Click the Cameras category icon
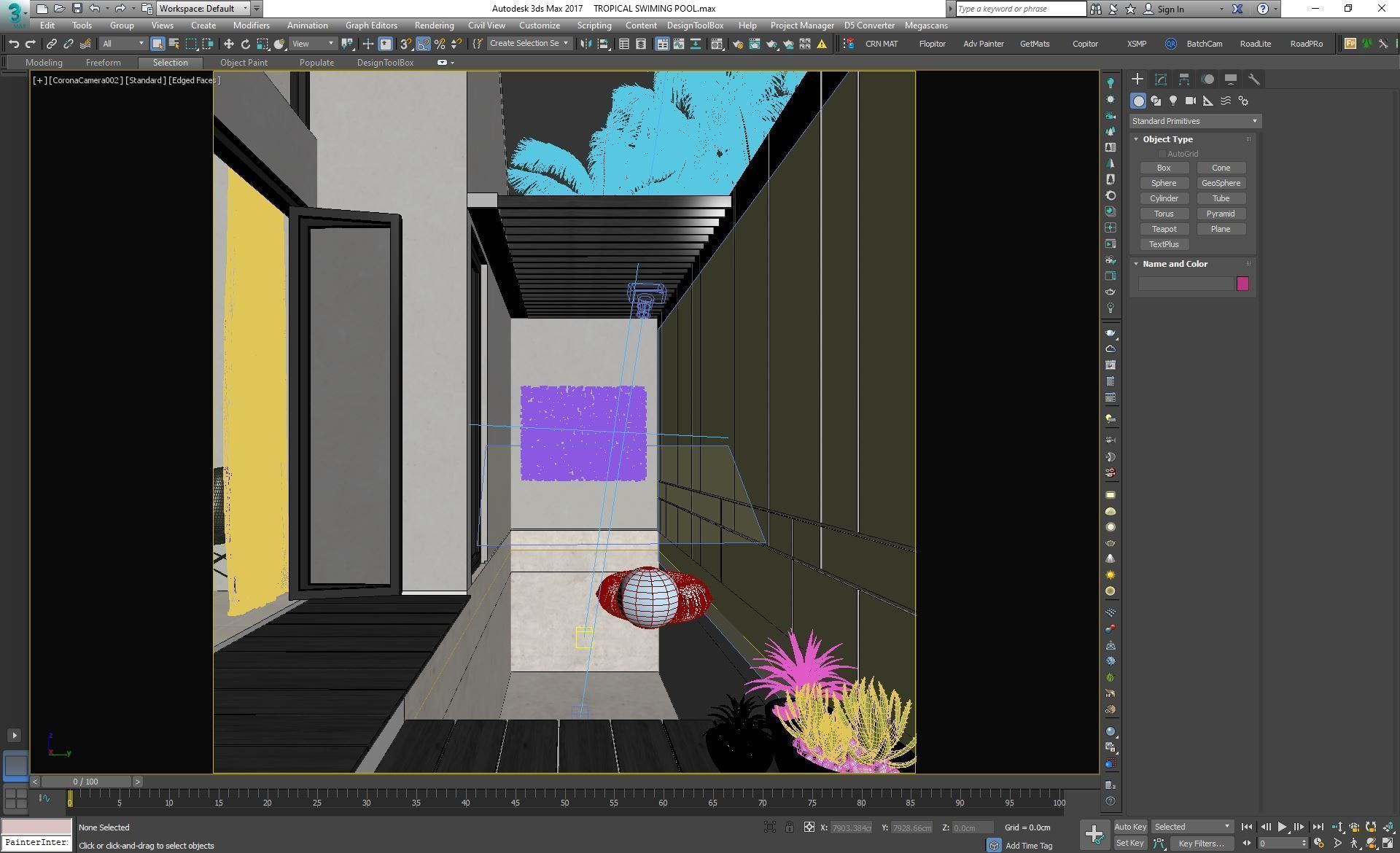 tap(1191, 101)
